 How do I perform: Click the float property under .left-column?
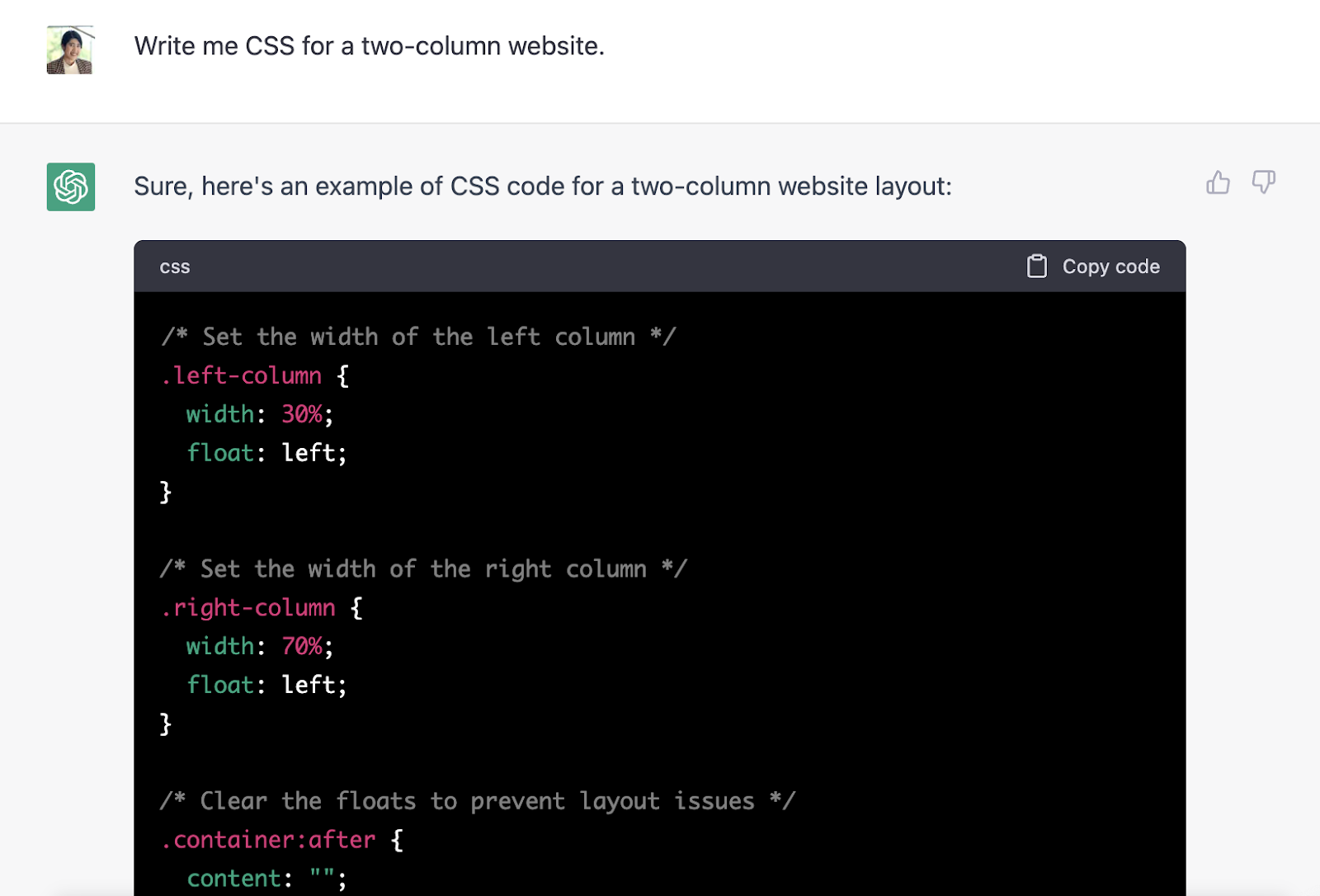point(220,453)
